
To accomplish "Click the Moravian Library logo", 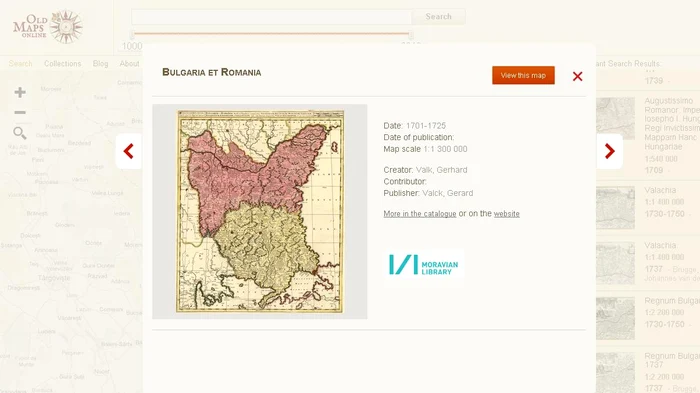I will point(423,265).
